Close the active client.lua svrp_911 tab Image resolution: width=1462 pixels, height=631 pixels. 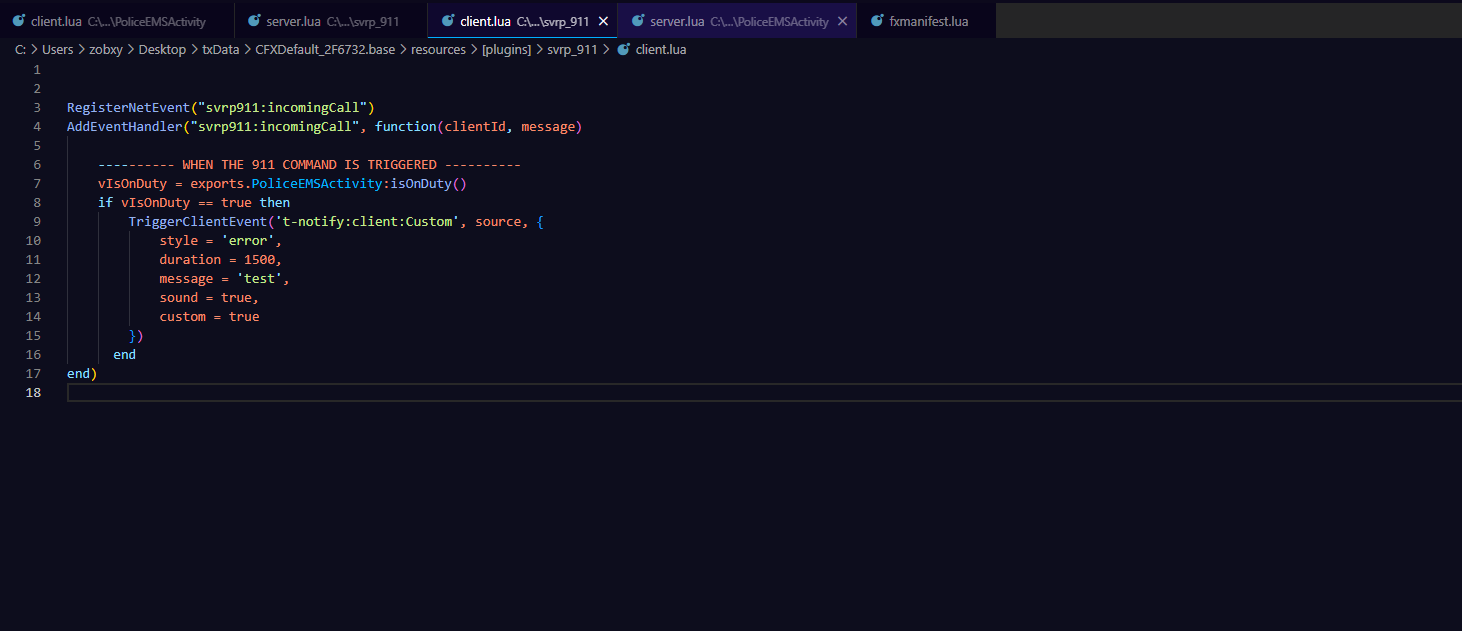(602, 21)
